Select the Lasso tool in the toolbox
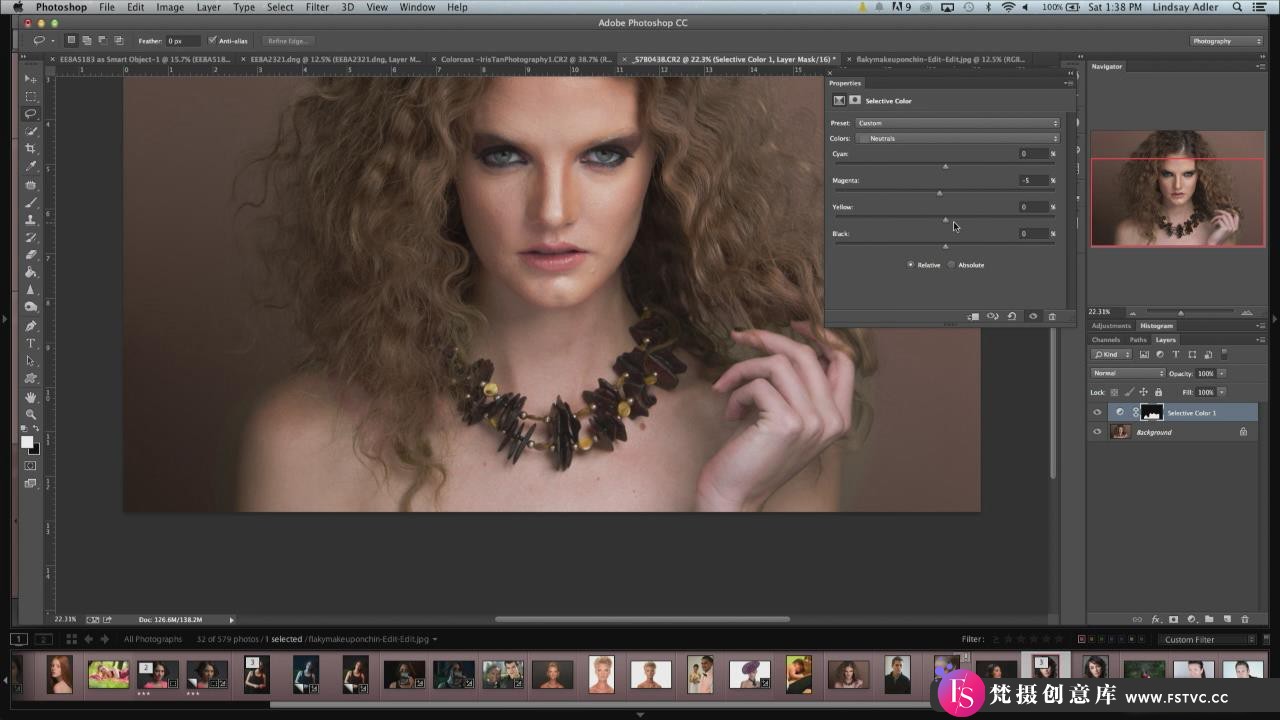The height and width of the screenshot is (720, 1280). pos(31,114)
